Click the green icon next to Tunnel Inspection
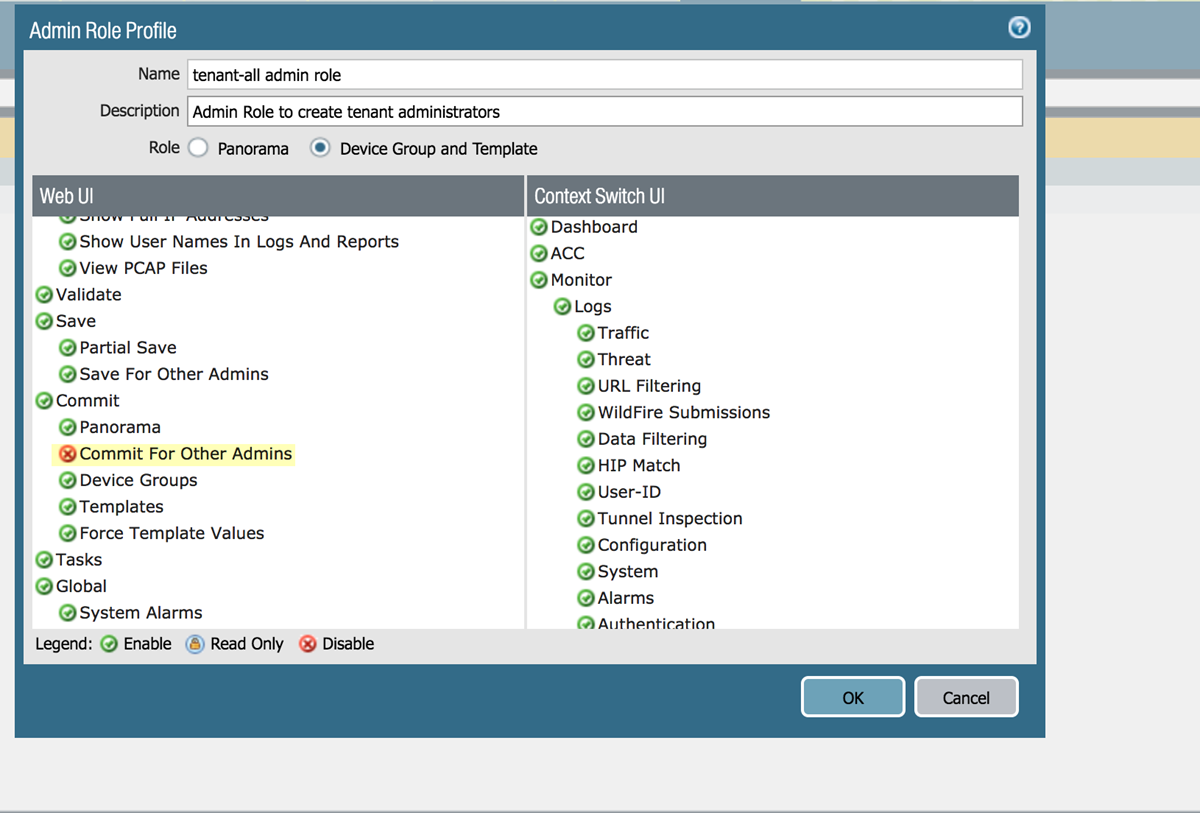Image resolution: width=1200 pixels, height=813 pixels. click(586, 519)
